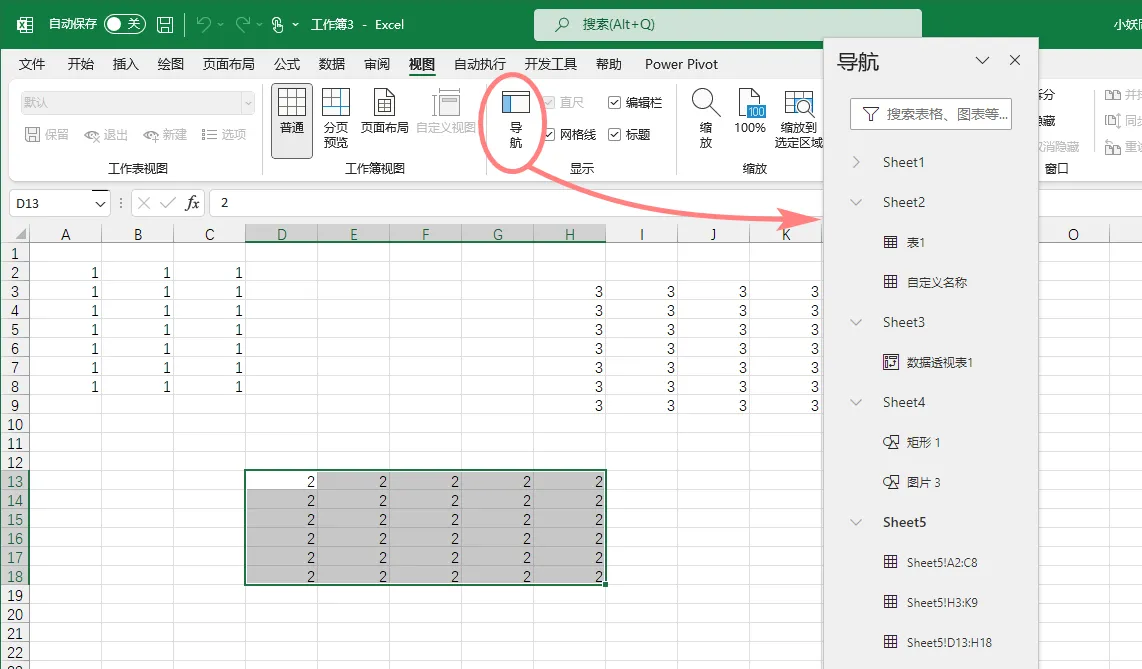
Task: Open the Name Box dropdown arrow
Action: click(x=101, y=203)
